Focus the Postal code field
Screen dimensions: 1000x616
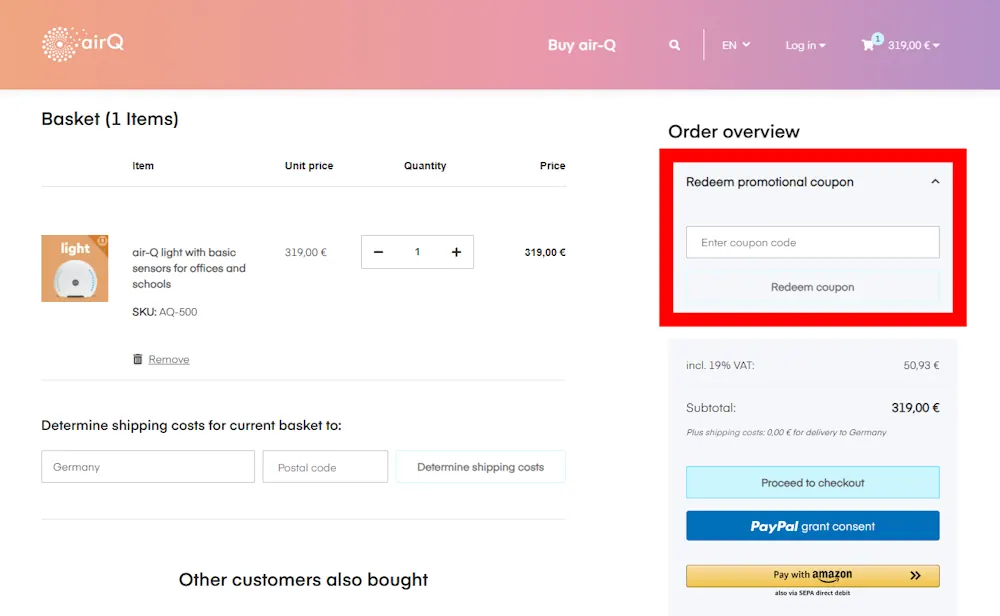[325, 467]
